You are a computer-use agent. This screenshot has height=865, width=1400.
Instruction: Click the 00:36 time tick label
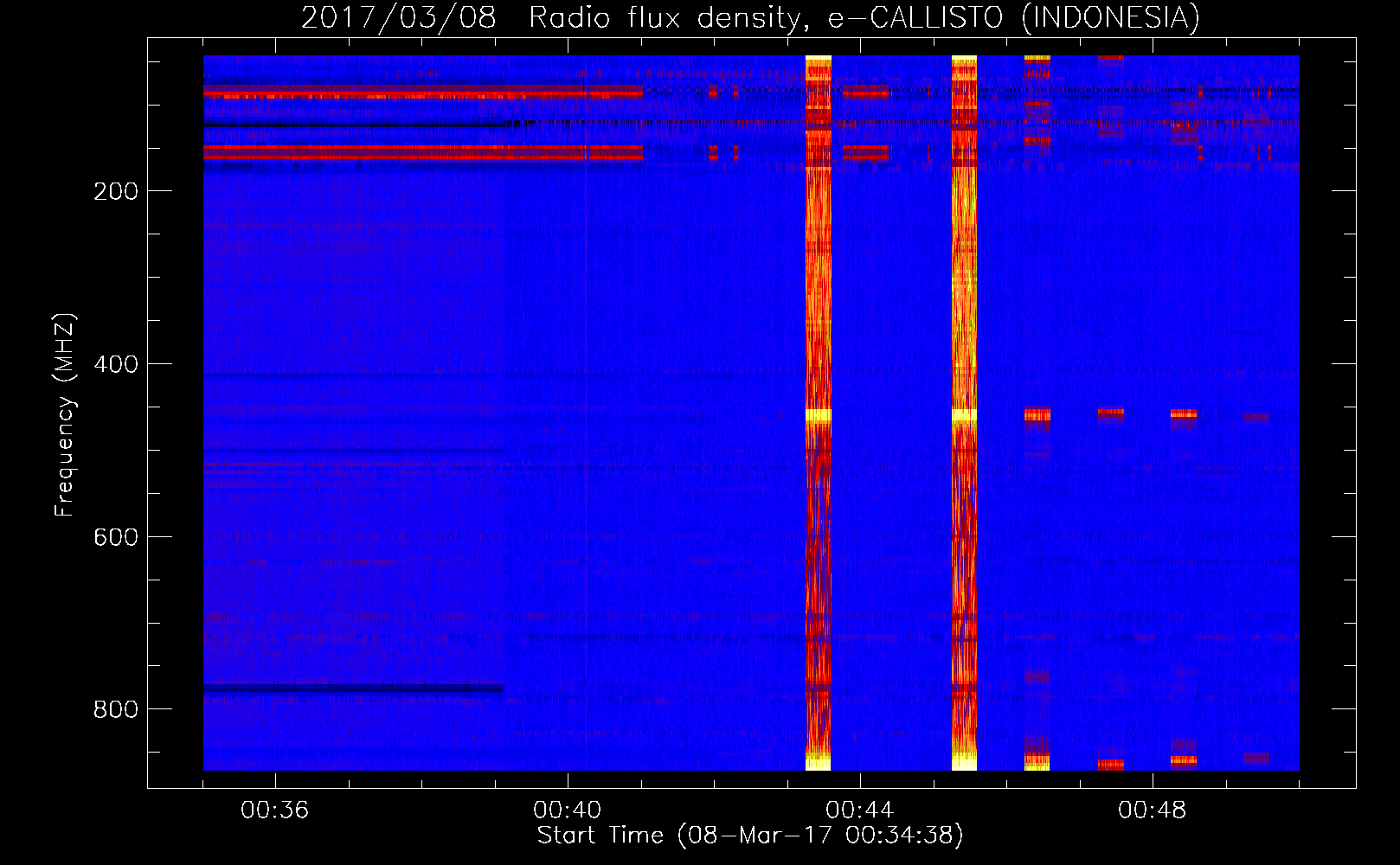click(275, 811)
